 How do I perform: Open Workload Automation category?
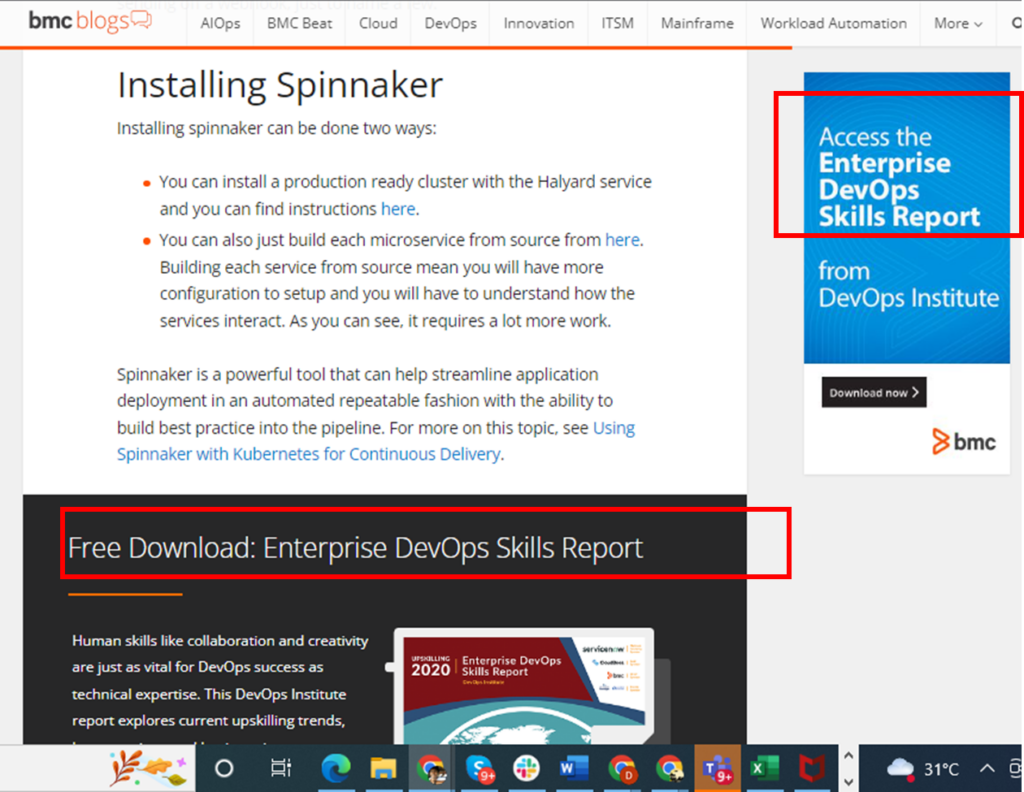click(x=833, y=24)
